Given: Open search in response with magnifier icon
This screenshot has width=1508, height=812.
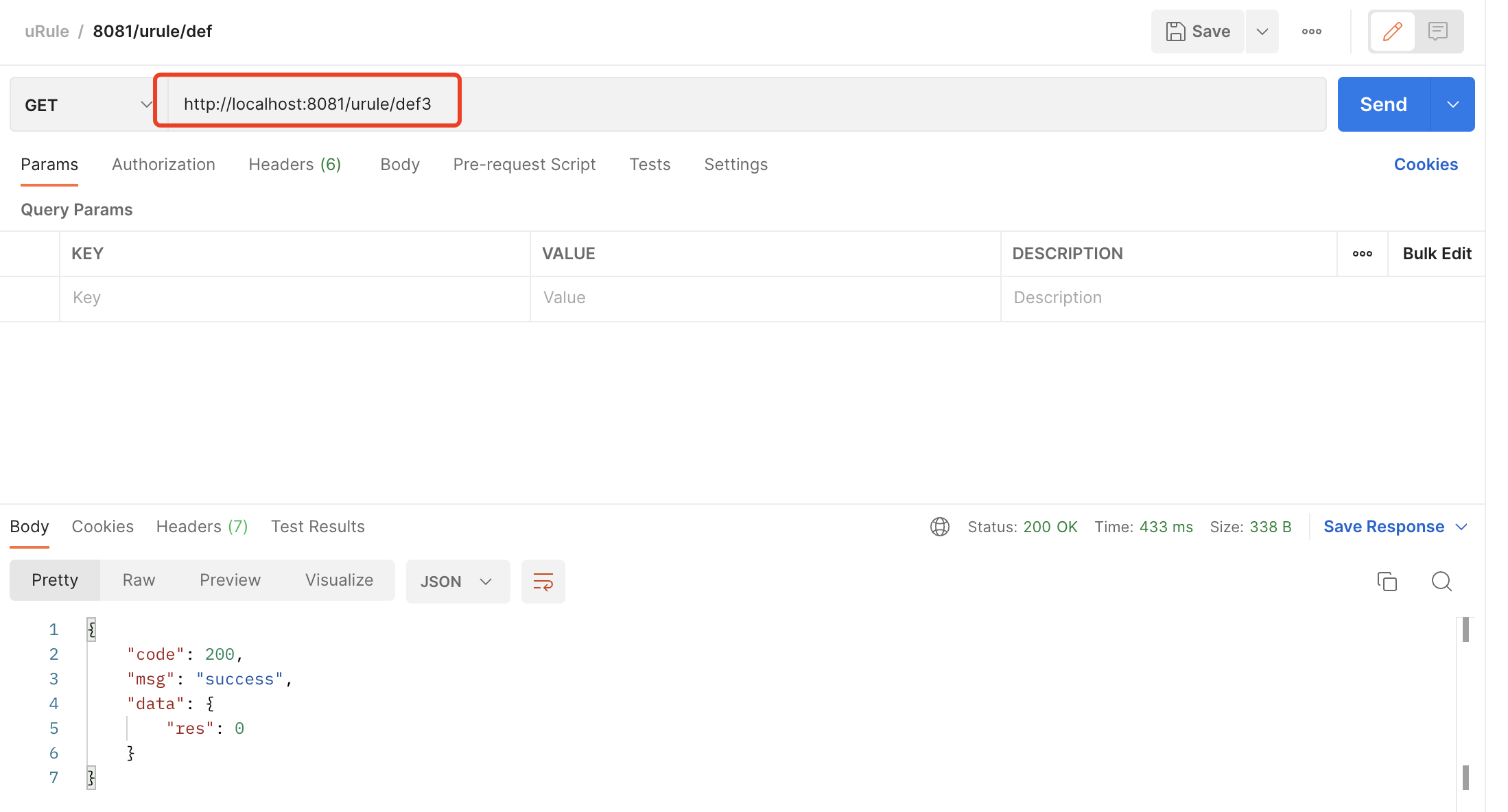Looking at the screenshot, I should point(1441,582).
